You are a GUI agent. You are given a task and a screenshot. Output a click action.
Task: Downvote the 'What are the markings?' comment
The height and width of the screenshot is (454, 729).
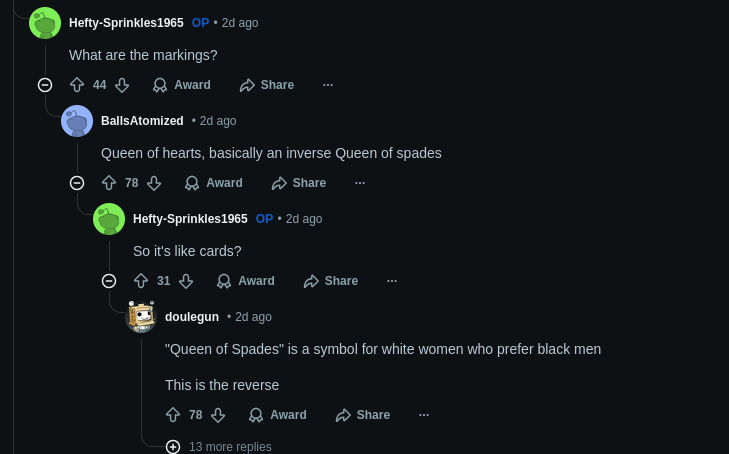coord(122,85)
